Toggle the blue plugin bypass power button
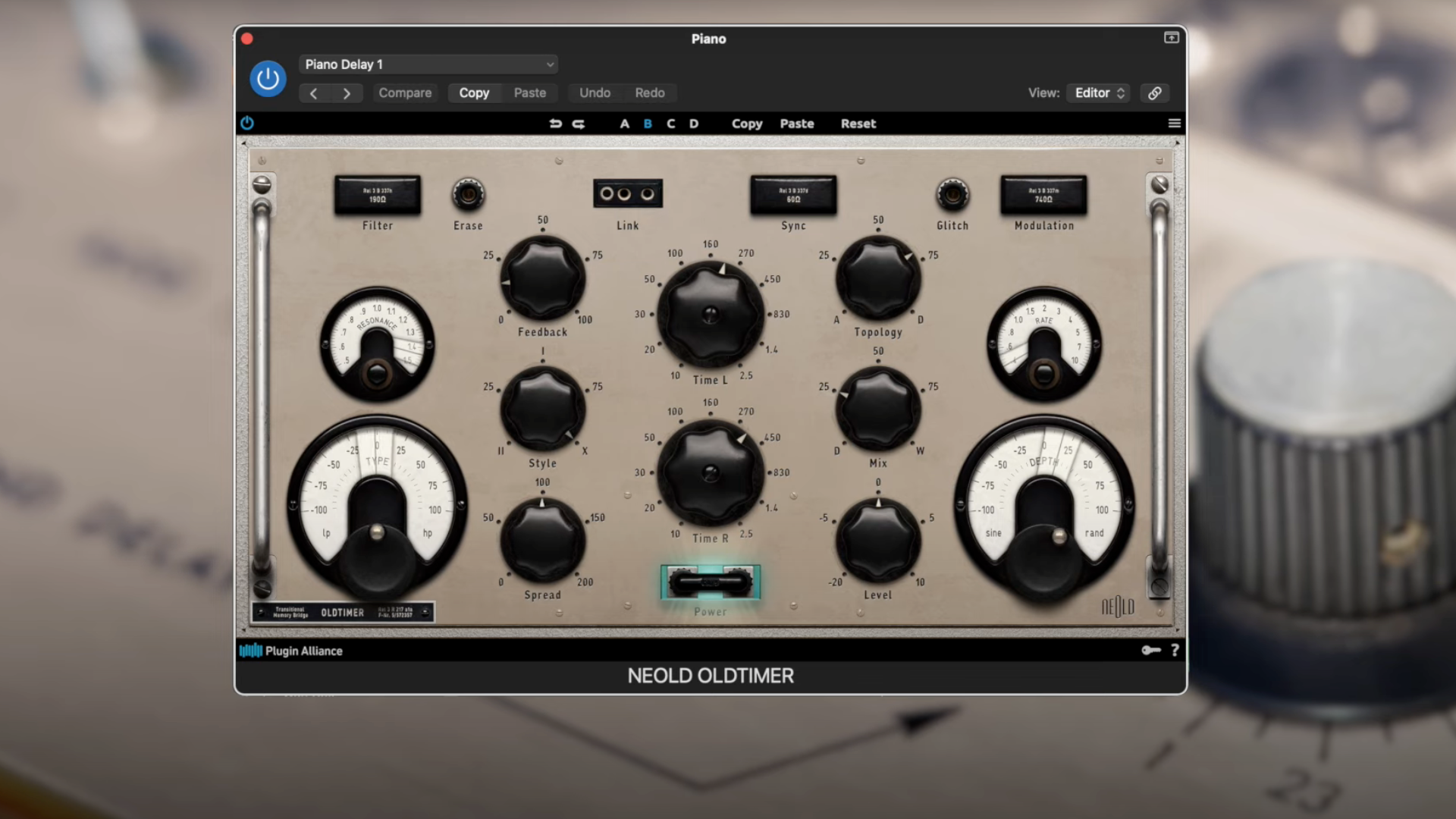The width and height of the screenshot is (1456, 819). tap(268, 79)
